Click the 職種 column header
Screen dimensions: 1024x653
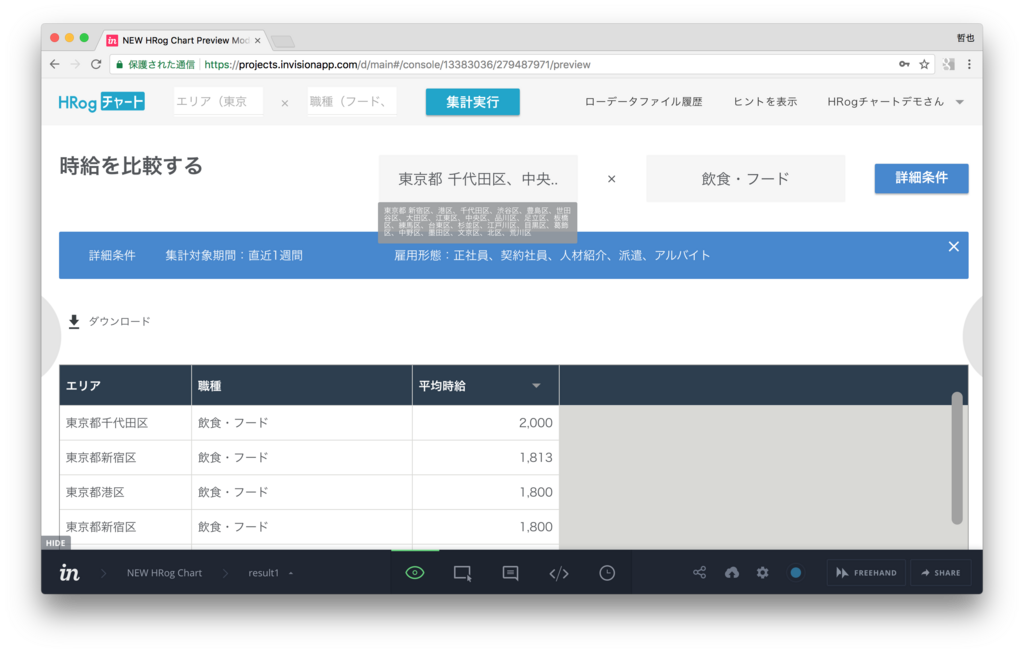click(x=302, y=386)
